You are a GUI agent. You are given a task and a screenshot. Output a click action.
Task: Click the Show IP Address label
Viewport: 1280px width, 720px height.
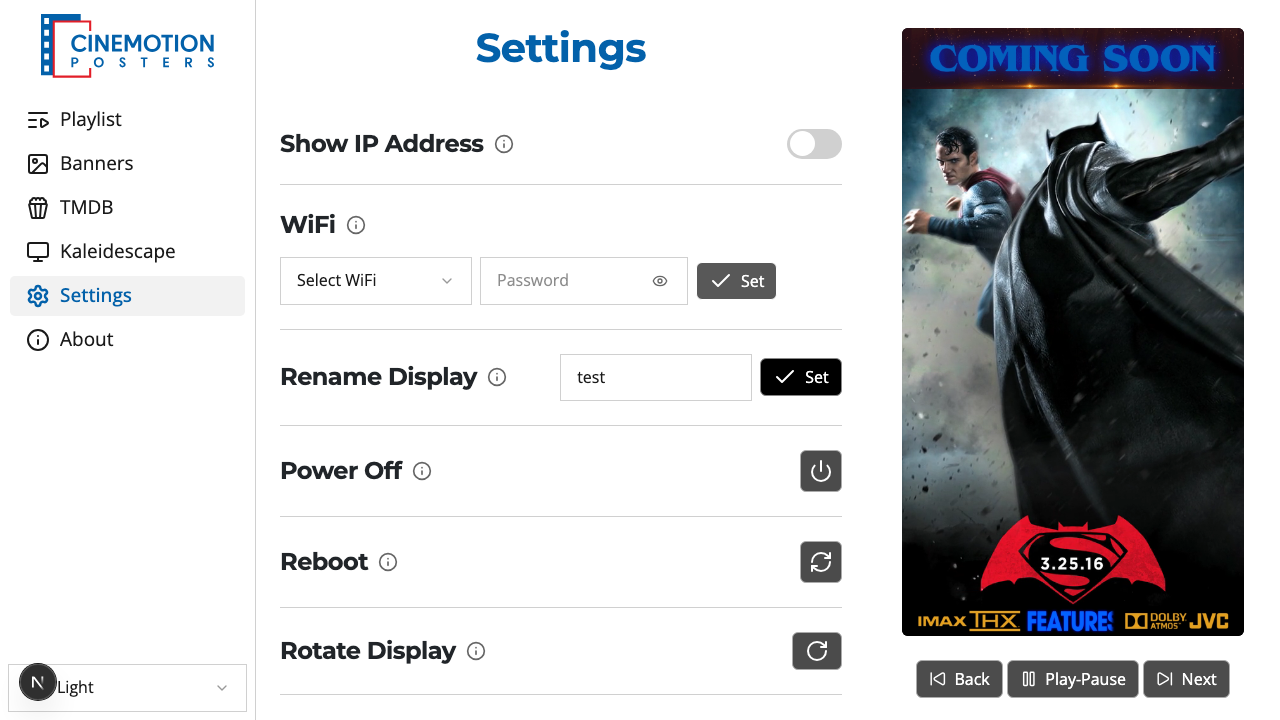tap(382, 144)
